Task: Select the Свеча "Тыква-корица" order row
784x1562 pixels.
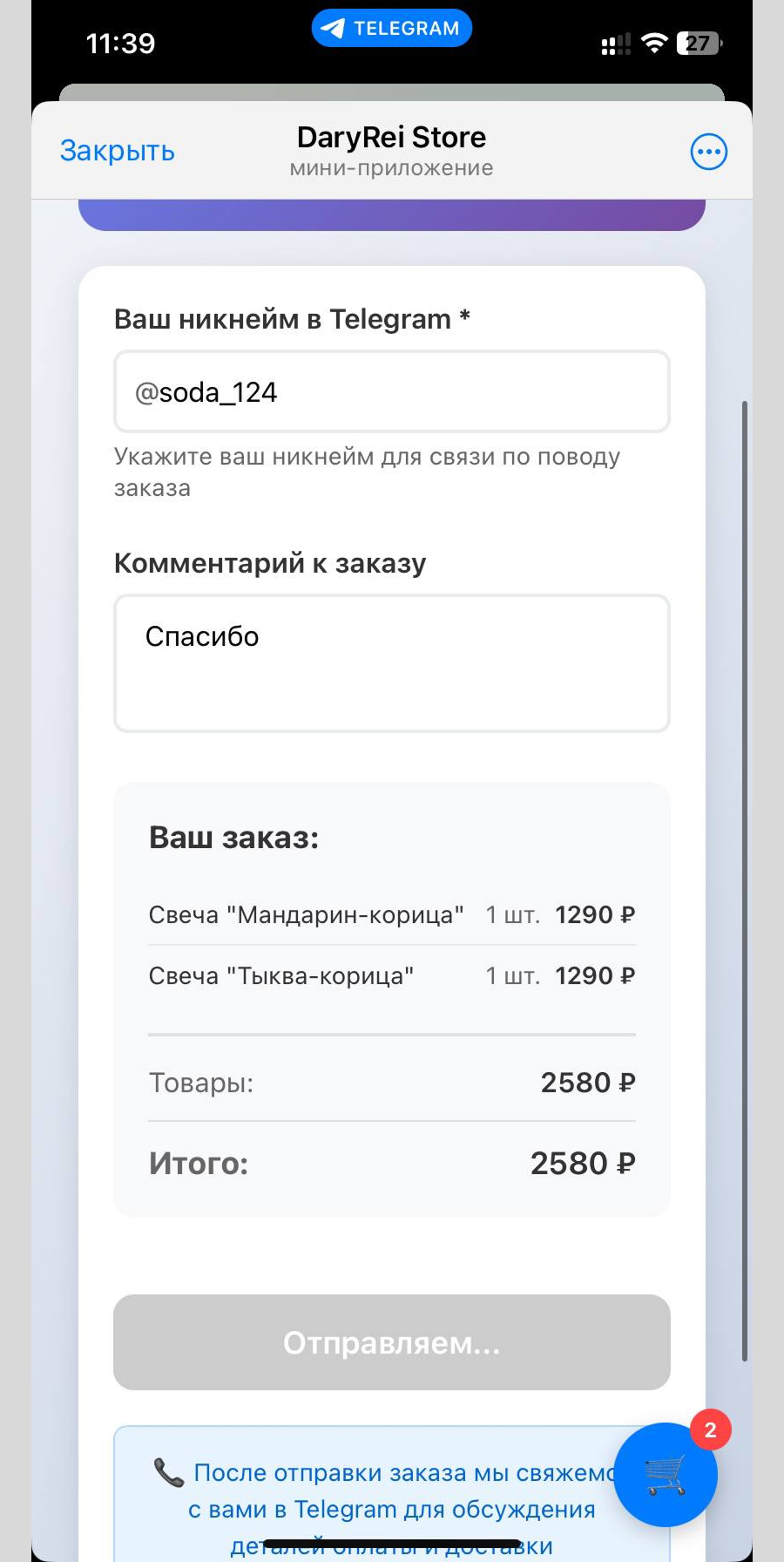Action: (392, 975)
